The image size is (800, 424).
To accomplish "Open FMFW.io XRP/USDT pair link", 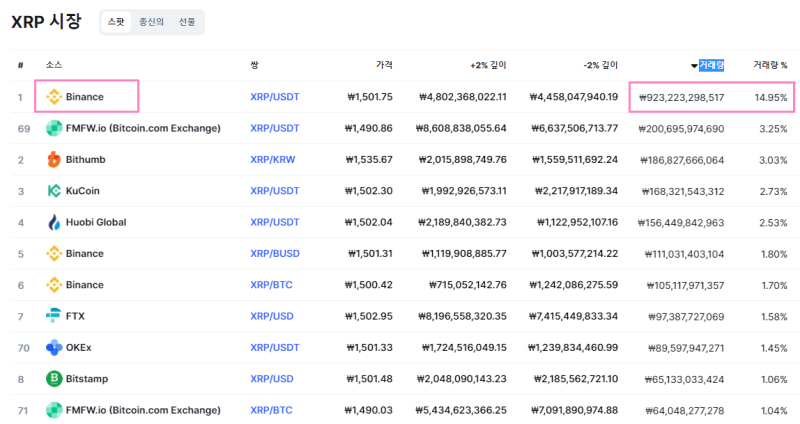I will point(274,128).
